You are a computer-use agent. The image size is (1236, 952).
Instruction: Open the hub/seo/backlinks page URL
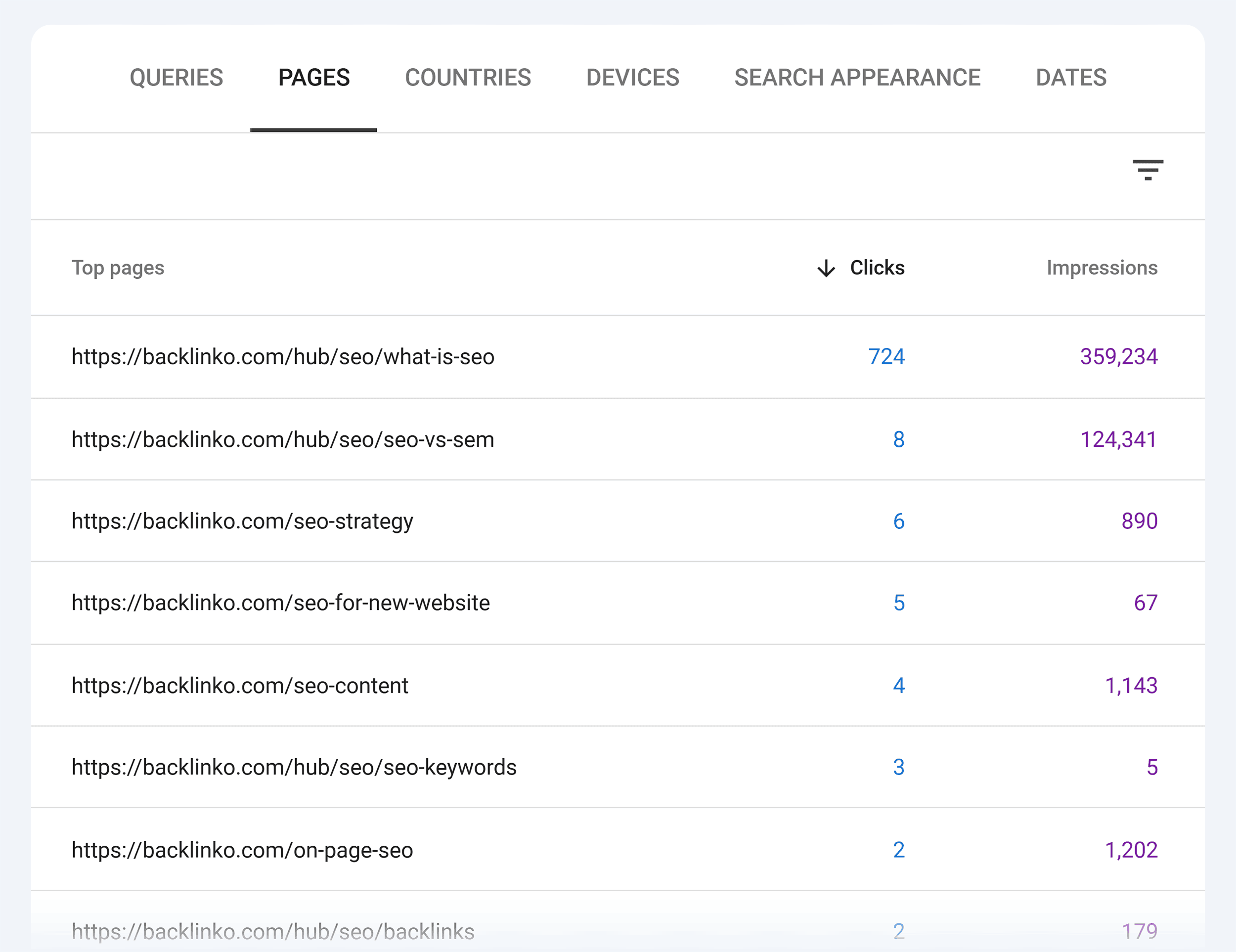273,932
